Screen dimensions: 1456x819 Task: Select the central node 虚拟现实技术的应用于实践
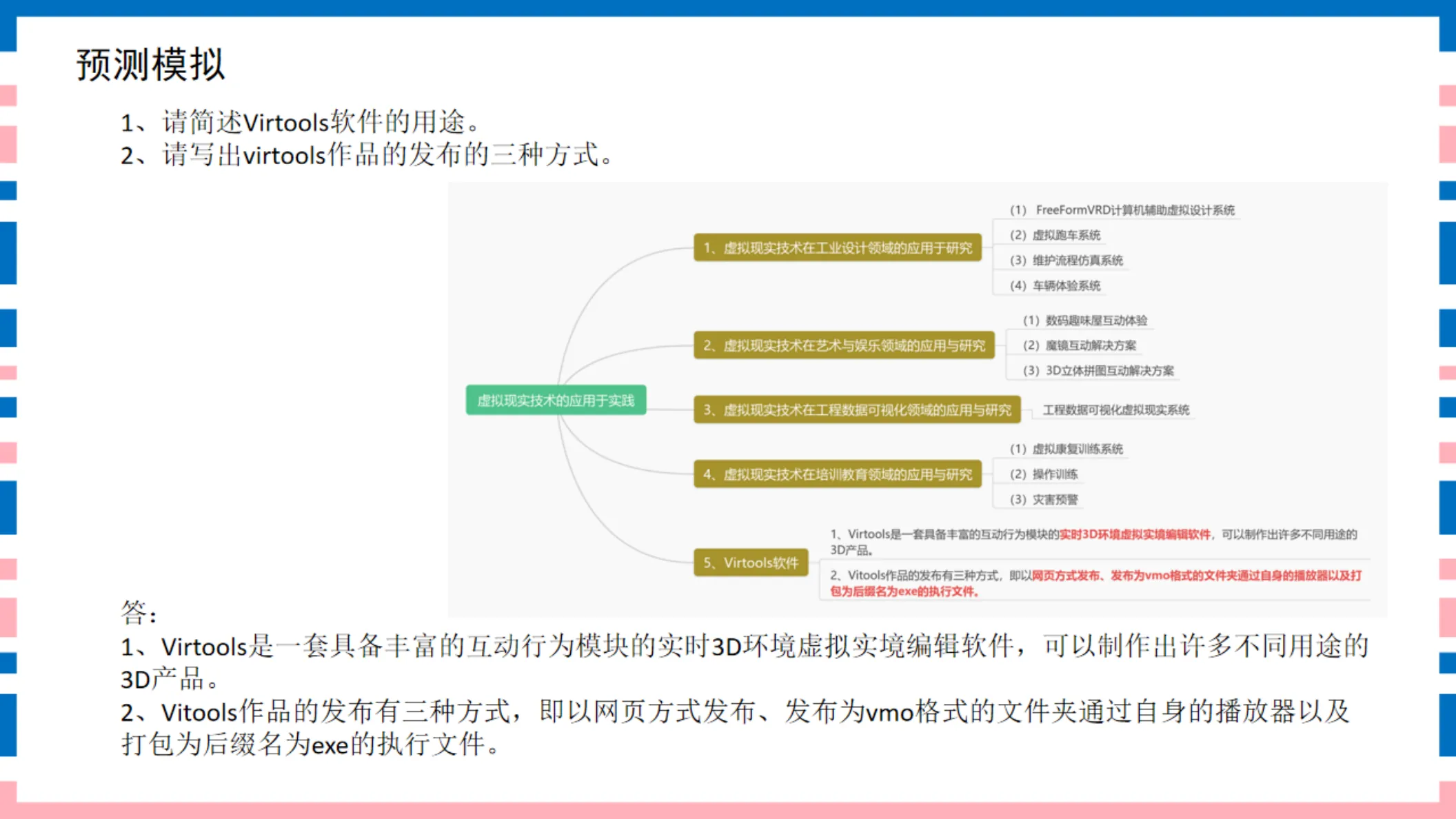[x=556, y=401]
